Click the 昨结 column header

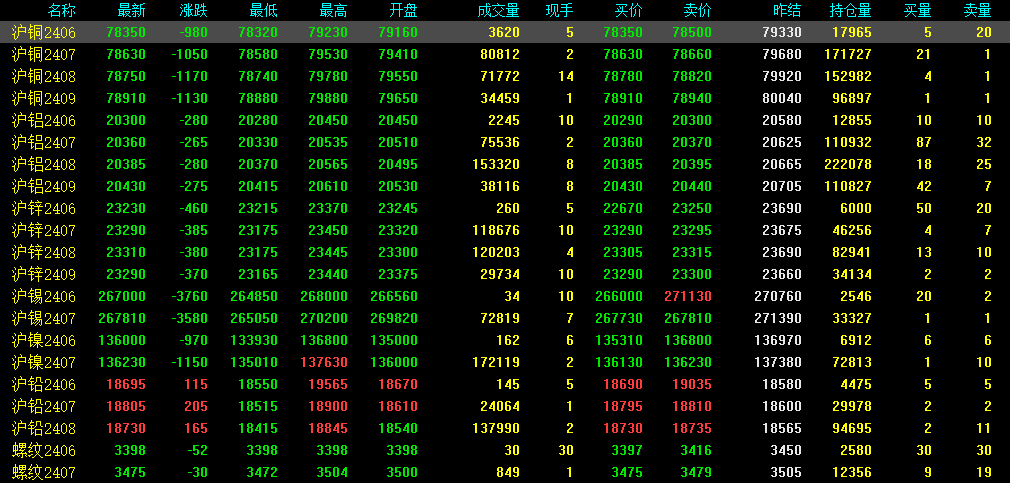point(788,10)
